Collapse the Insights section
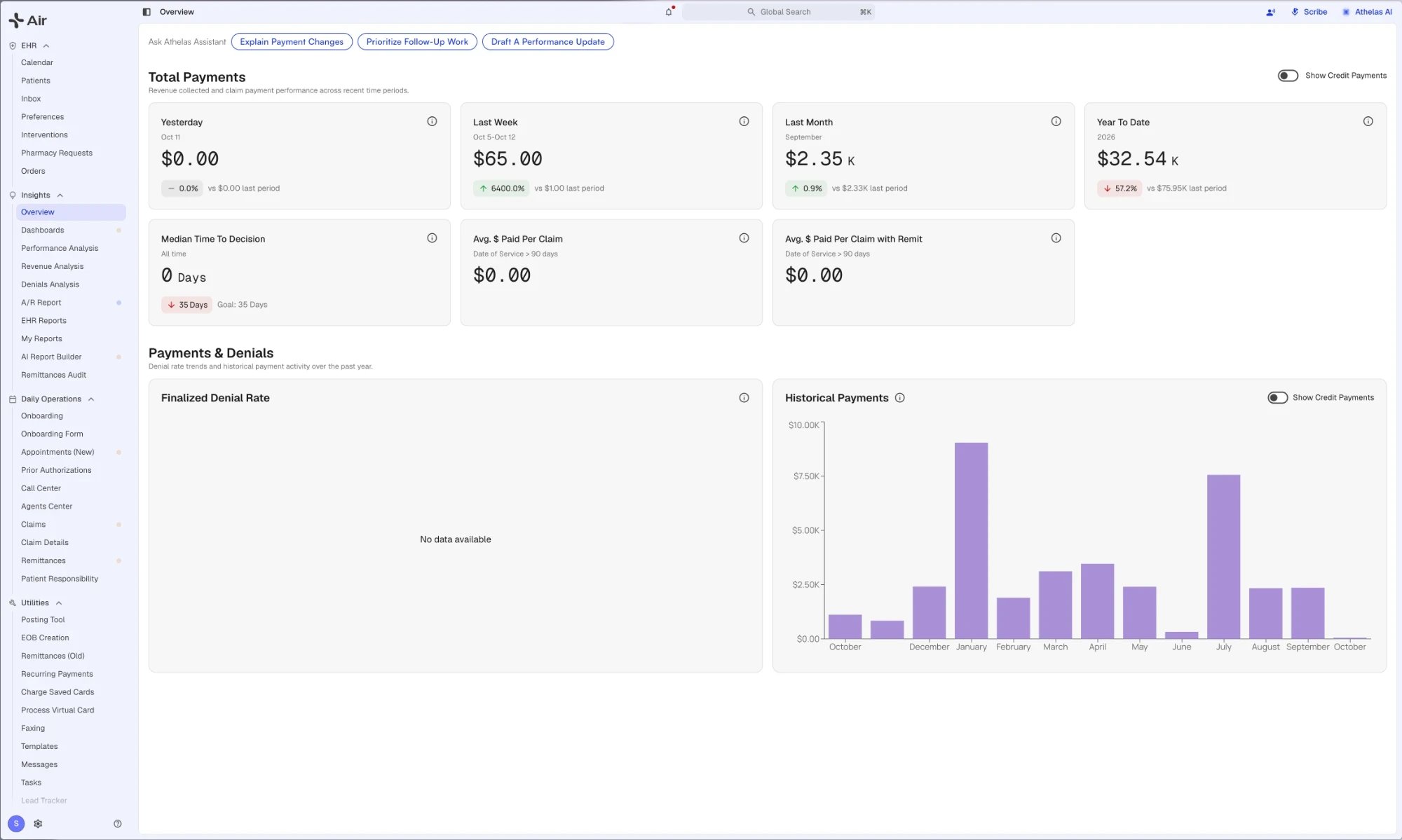 (60, 195)
